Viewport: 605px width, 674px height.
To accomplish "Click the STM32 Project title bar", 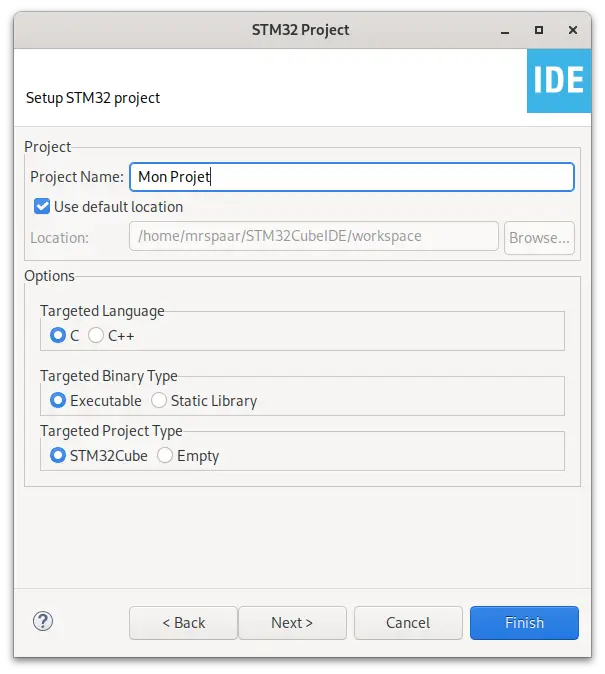I will tap(301, 29).
